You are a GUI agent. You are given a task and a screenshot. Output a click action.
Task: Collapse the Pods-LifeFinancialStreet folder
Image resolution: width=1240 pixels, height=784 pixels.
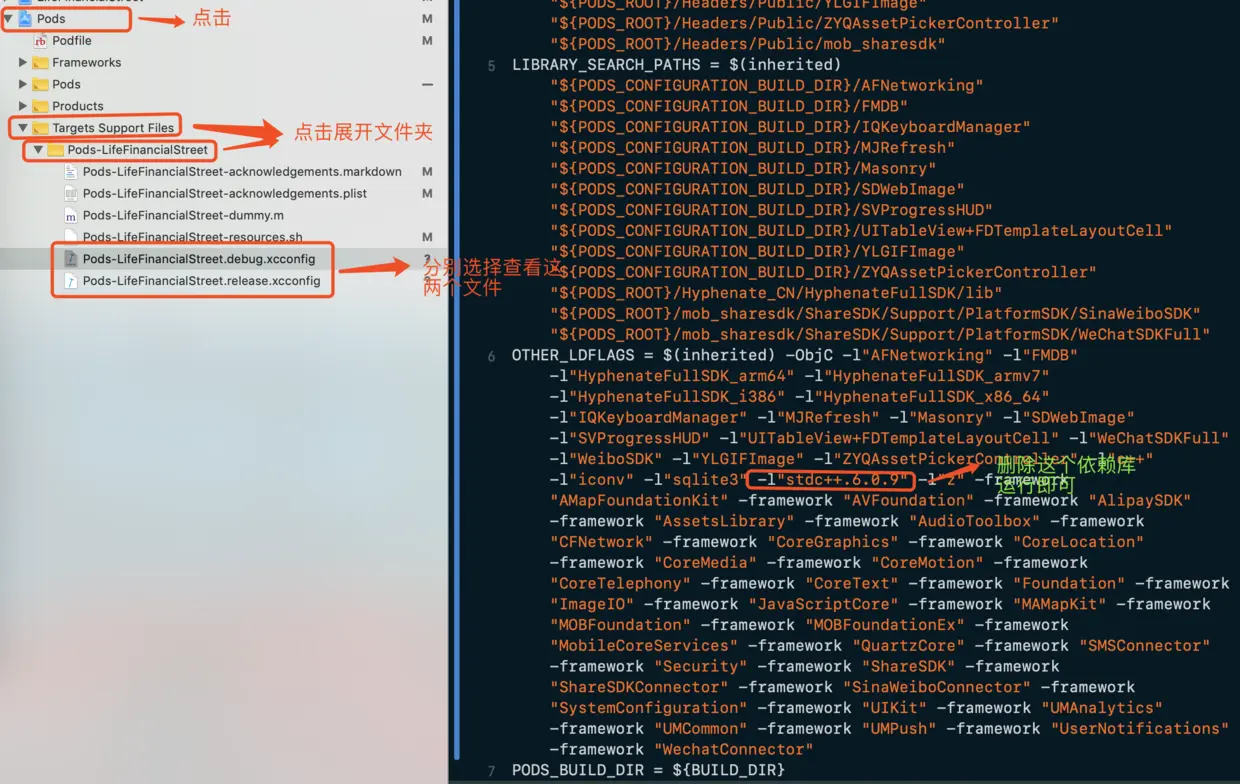(x=38, y=149)
